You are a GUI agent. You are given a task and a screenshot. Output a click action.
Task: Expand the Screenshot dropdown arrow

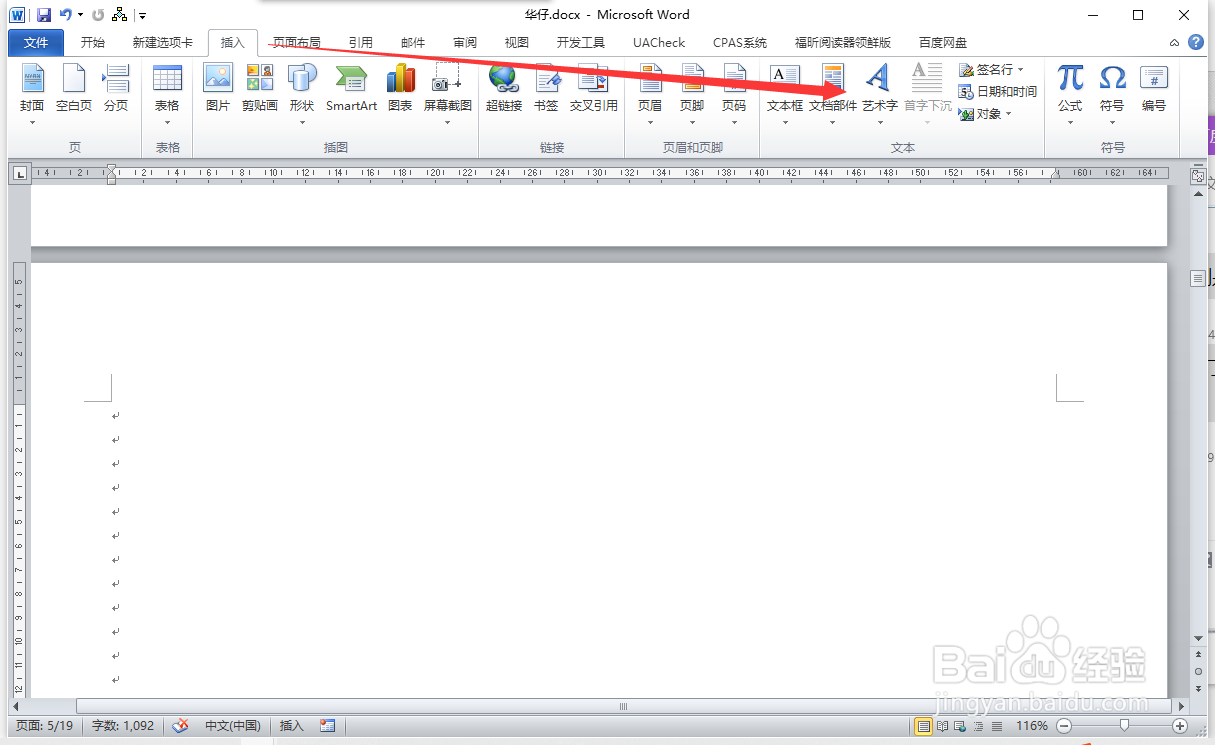[448, 123]
